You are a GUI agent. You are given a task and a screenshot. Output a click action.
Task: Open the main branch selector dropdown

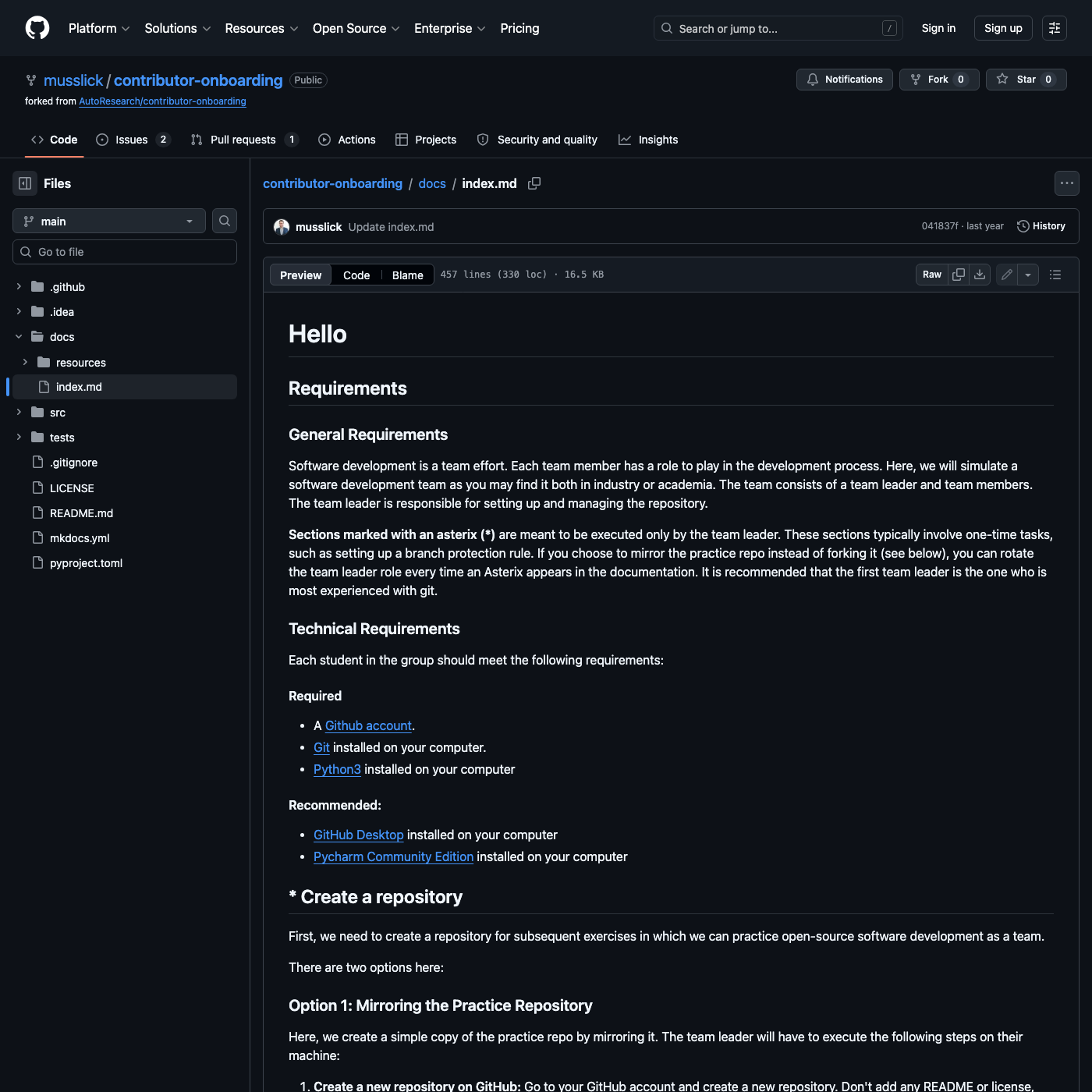(109, 221)
